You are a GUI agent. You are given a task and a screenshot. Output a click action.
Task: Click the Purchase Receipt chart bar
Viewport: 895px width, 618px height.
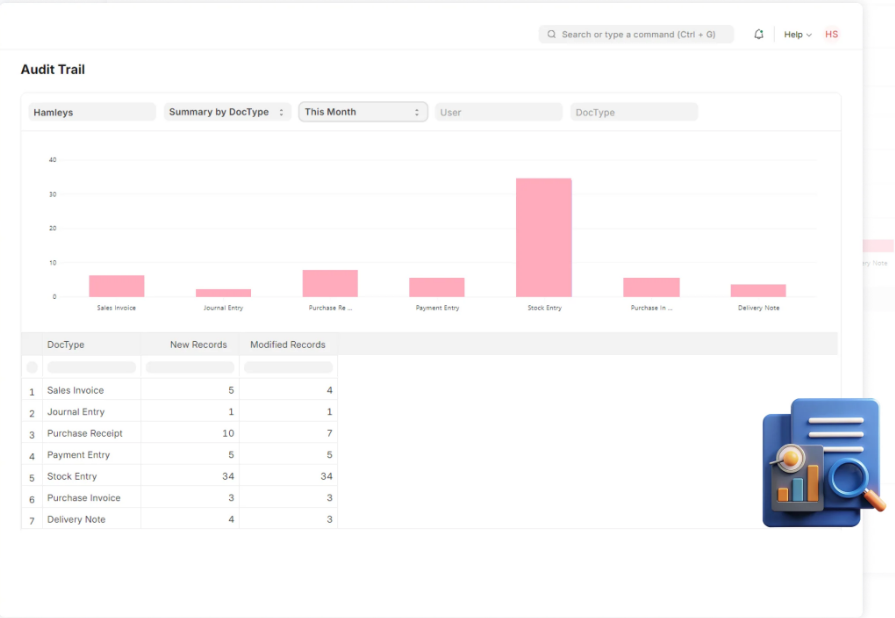coord(330,283)
